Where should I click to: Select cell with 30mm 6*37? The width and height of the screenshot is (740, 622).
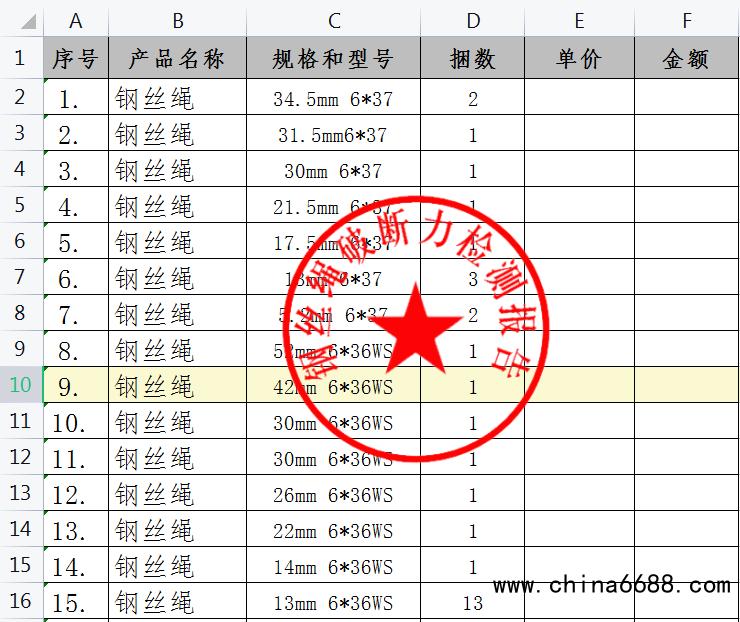(x=334, y=168)
